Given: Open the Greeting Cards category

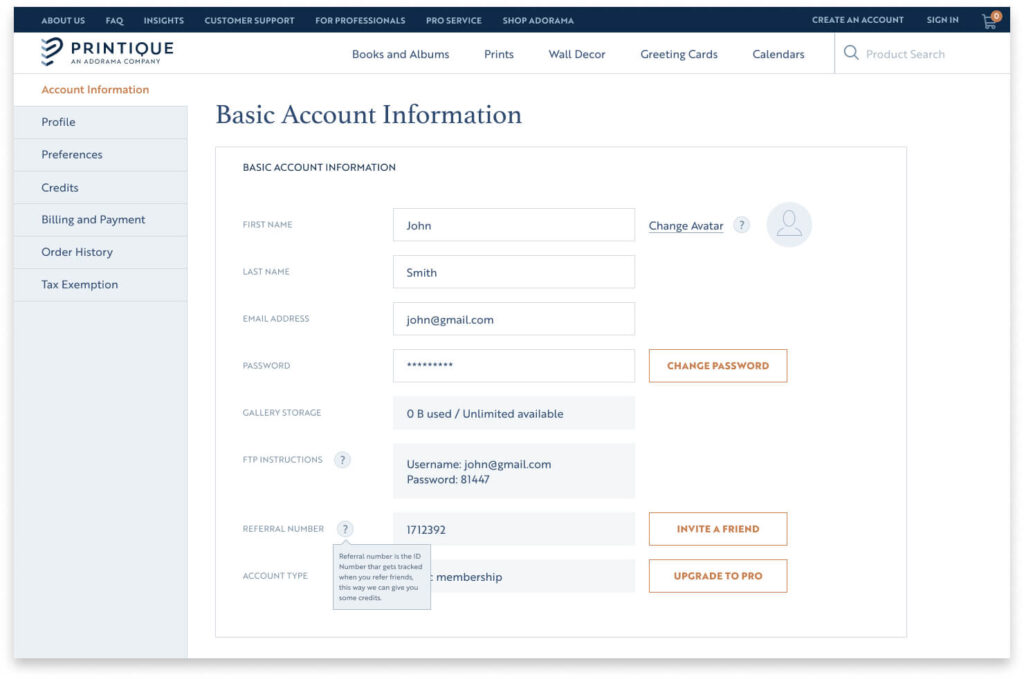Looking at the screenshot, I should [678, 55].
